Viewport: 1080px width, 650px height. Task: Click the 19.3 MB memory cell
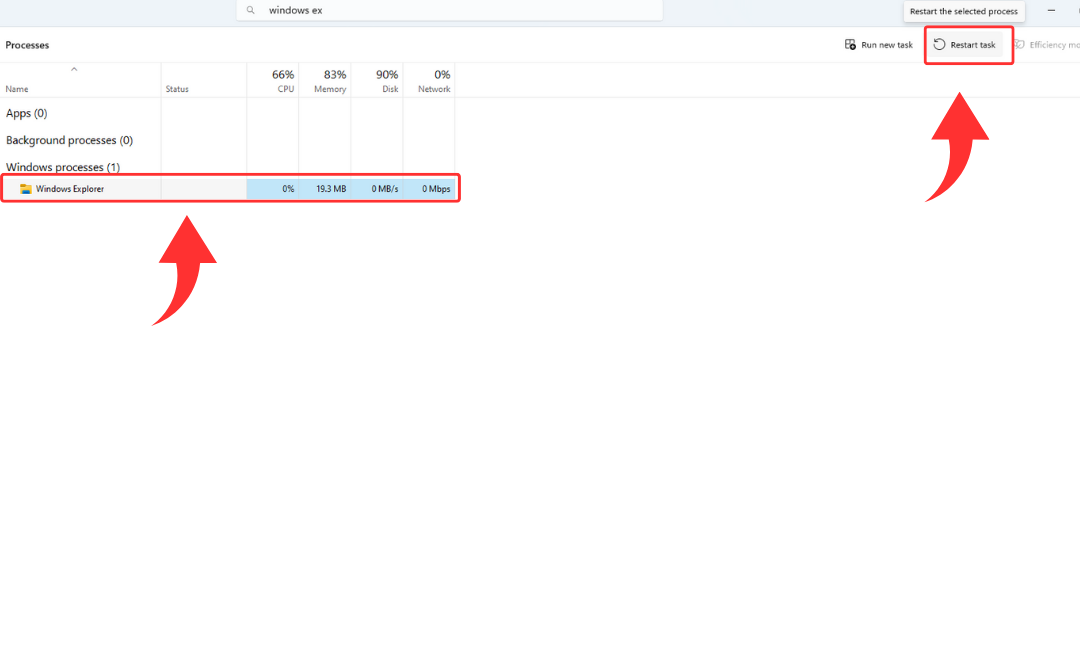point(330,189)
